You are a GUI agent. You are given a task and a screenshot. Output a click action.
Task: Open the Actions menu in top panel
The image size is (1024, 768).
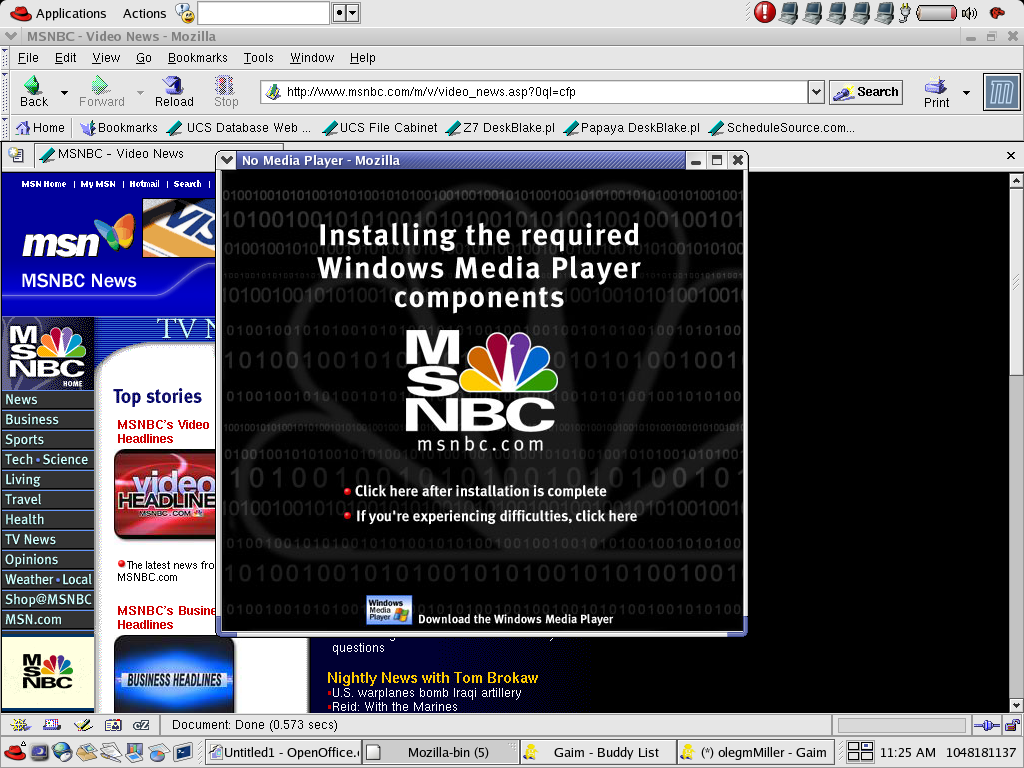coord(144,13)
